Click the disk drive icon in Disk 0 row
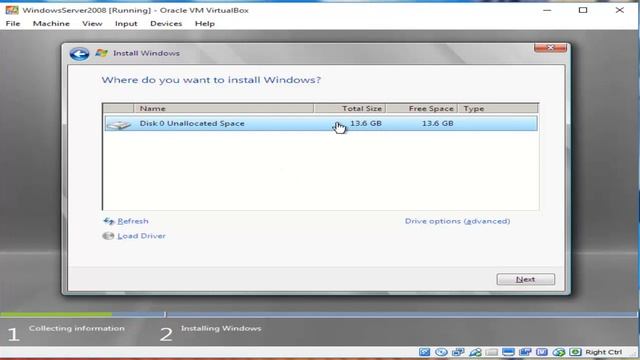Image resolution: width=640 pixels, height=360 pixels. [x=118, y=124]
